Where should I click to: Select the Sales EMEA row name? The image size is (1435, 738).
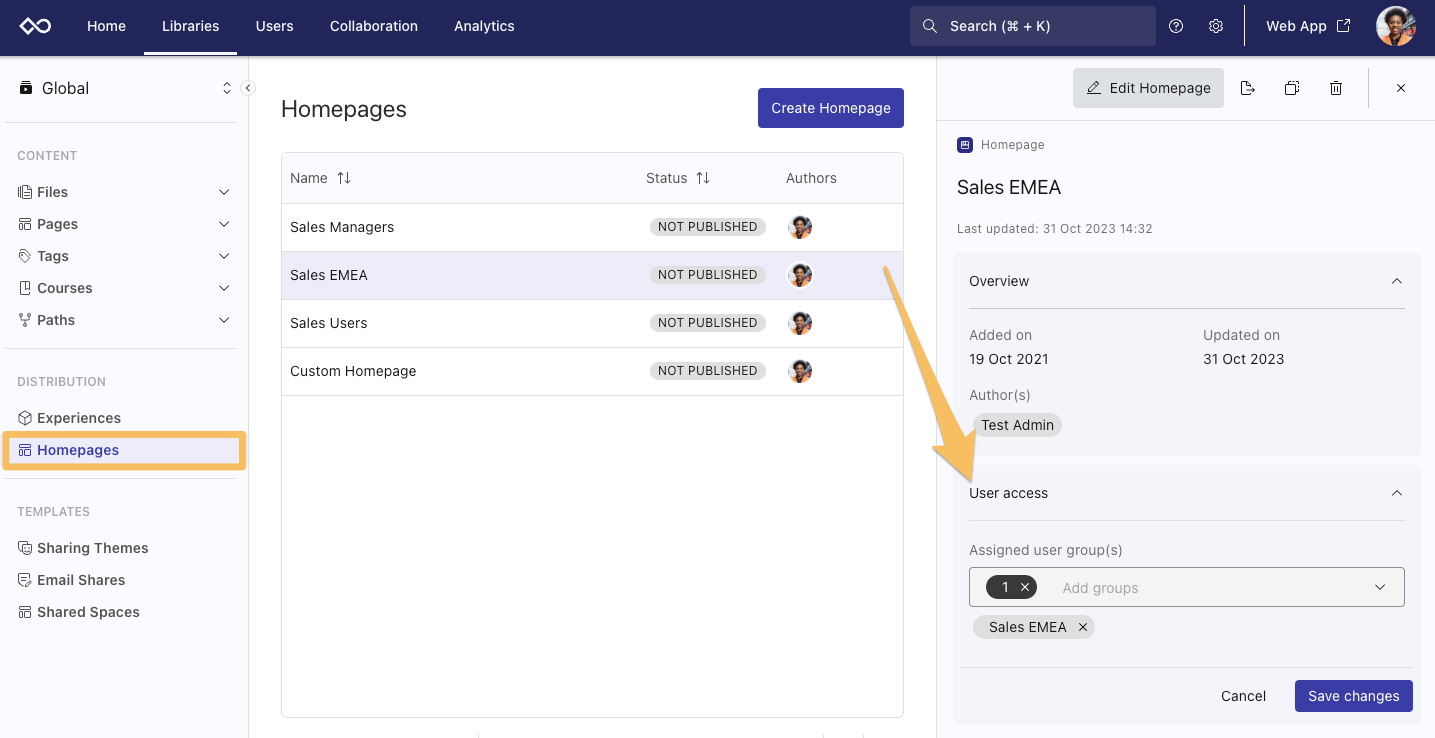coord(329,275)
